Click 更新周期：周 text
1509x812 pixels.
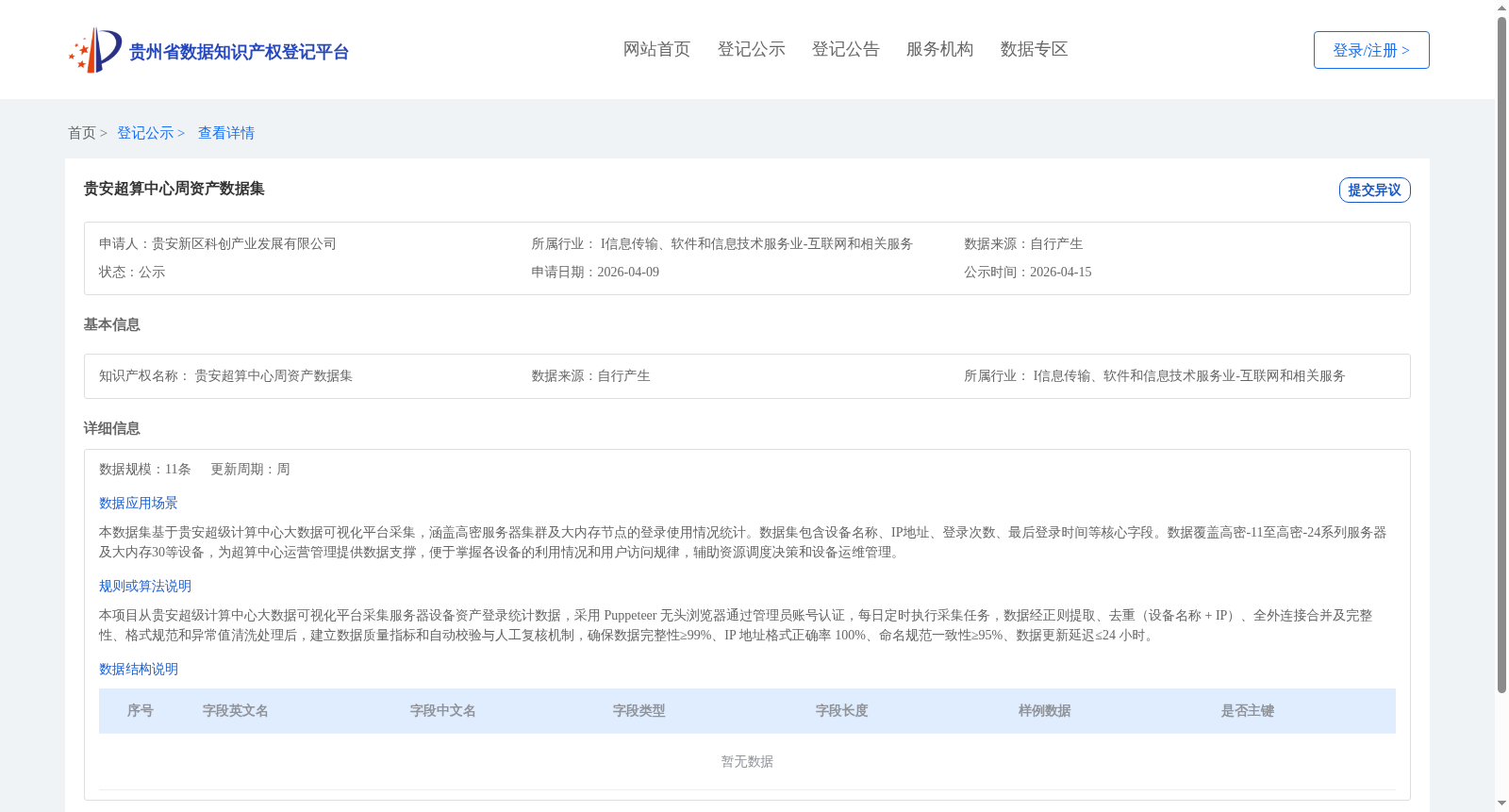click(250, 469)
